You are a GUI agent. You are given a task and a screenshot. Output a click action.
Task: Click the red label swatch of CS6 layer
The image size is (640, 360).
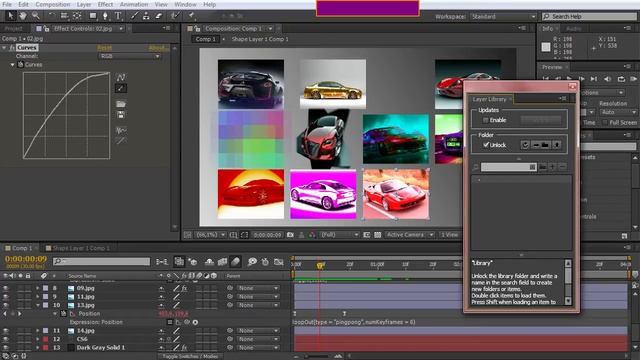45,339
